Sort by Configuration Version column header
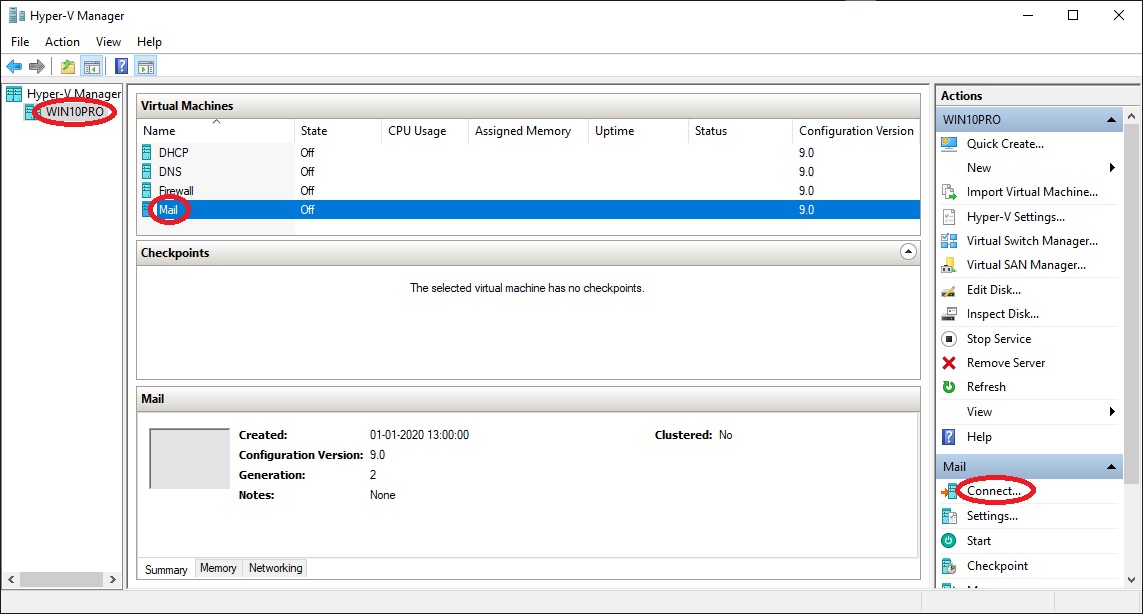1143x614 pixels. (856, 131)
